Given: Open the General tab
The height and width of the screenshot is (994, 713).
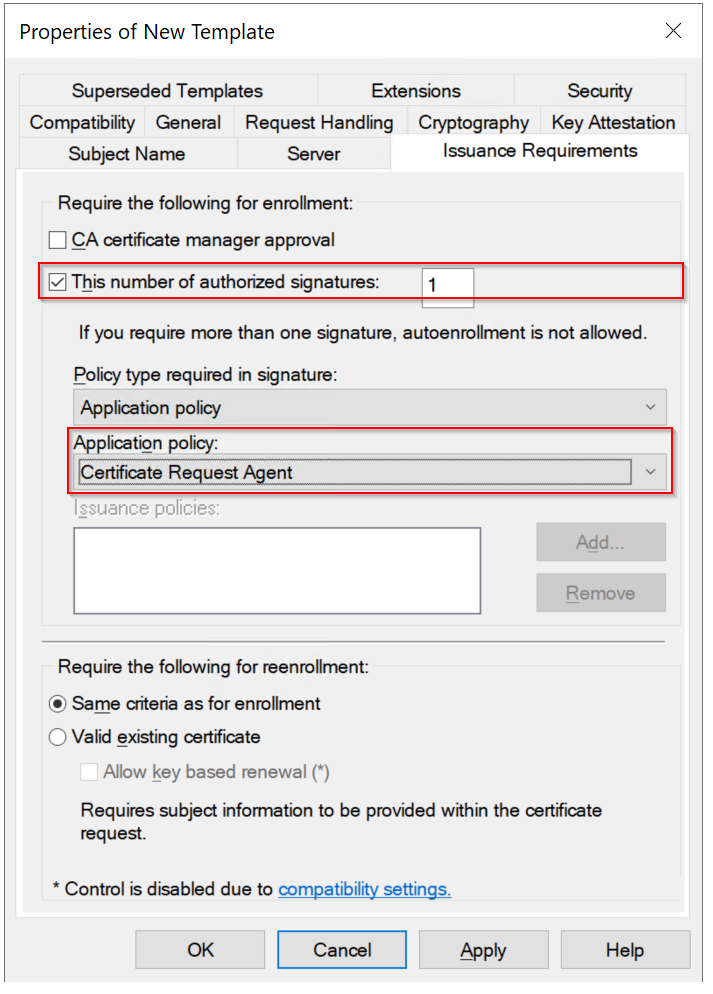Looking at the screenshot, I should [x=188, y=122].
